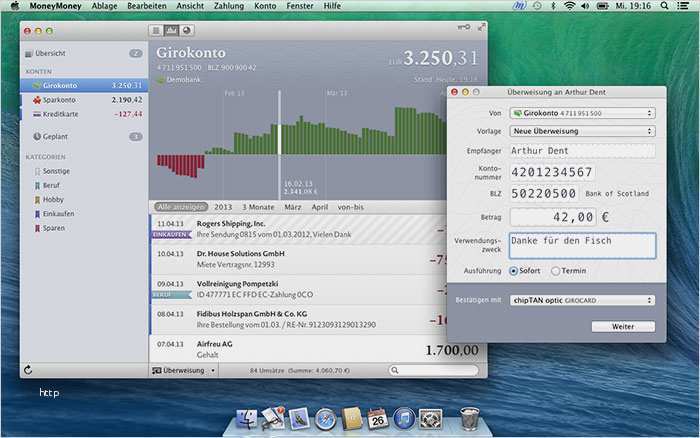Select the Alle anzeigen filter tab

pos(181,207)
